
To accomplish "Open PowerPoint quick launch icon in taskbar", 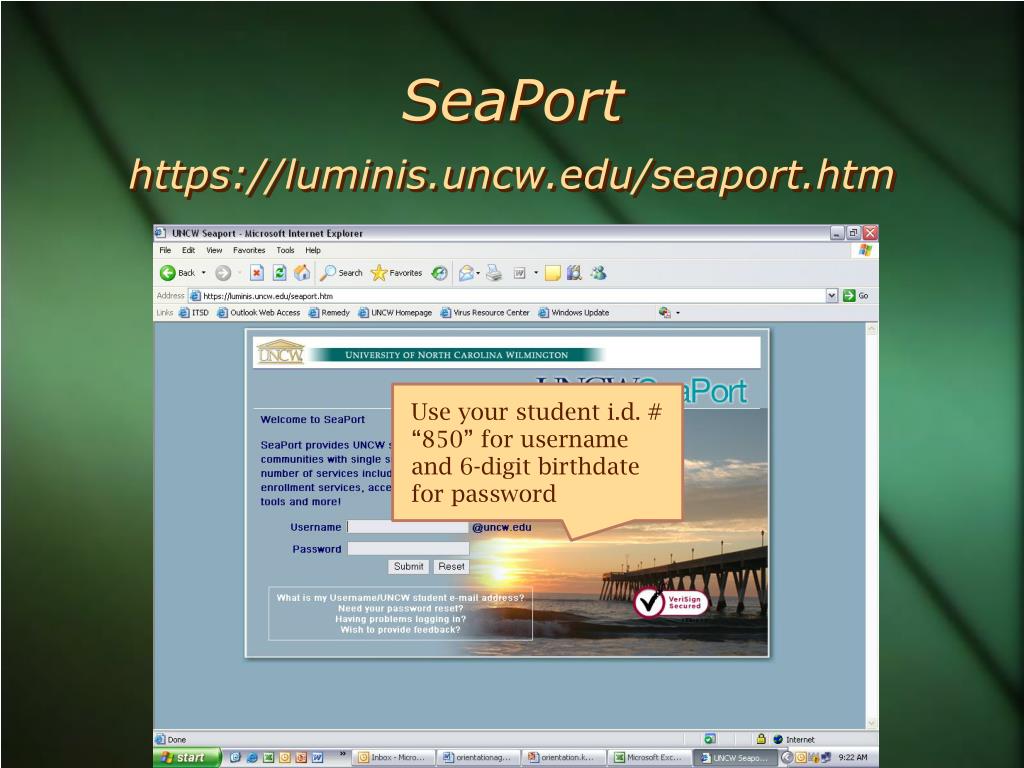I will (x=301, y=758).
